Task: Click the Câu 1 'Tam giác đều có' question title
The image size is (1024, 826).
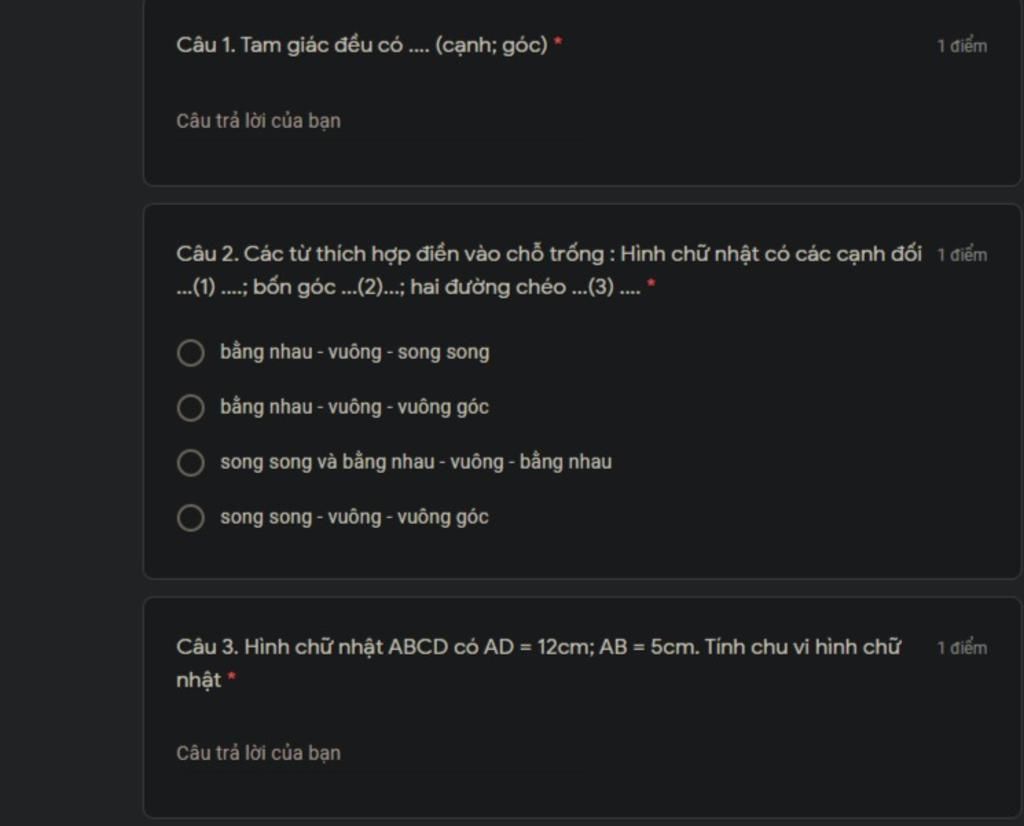Action: tap(362, 45)
